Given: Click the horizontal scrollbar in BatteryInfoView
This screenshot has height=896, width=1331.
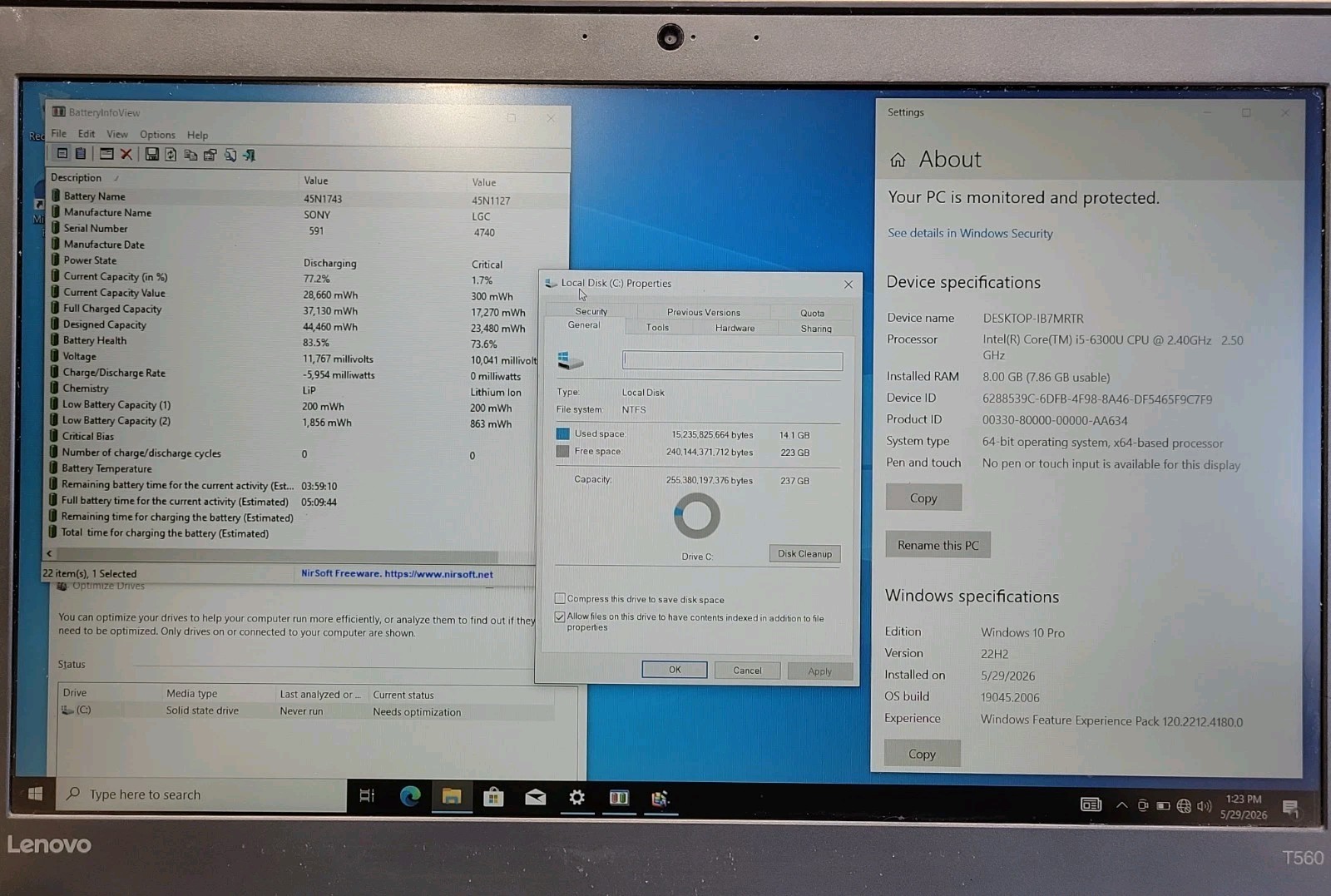Looking at the screenshot, I should 277,555.
